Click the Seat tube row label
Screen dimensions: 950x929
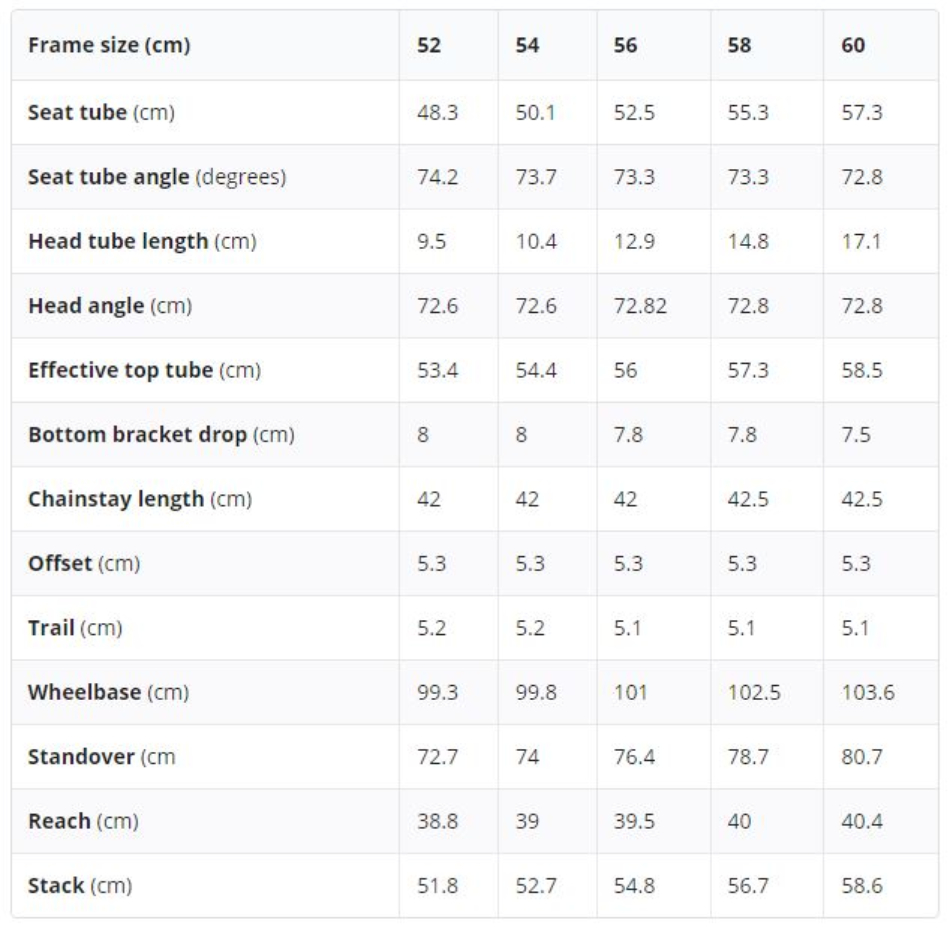coord(101,113)
